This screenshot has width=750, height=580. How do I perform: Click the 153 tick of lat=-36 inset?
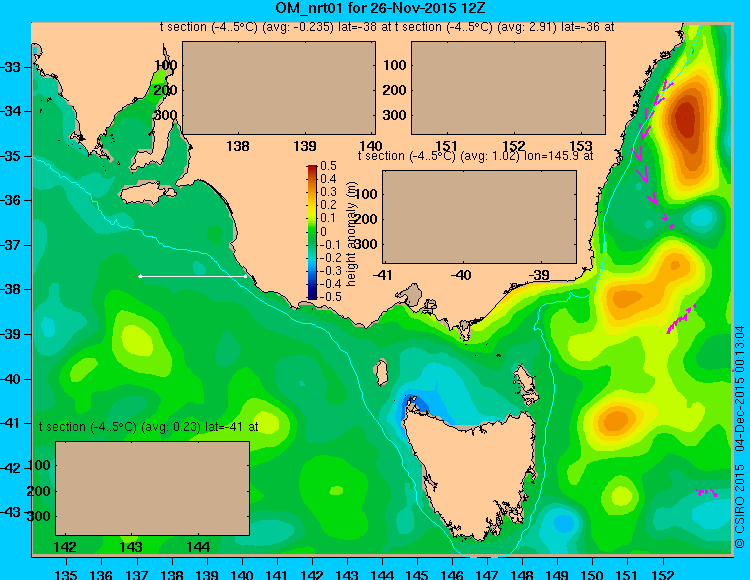[x=581, y=146]
